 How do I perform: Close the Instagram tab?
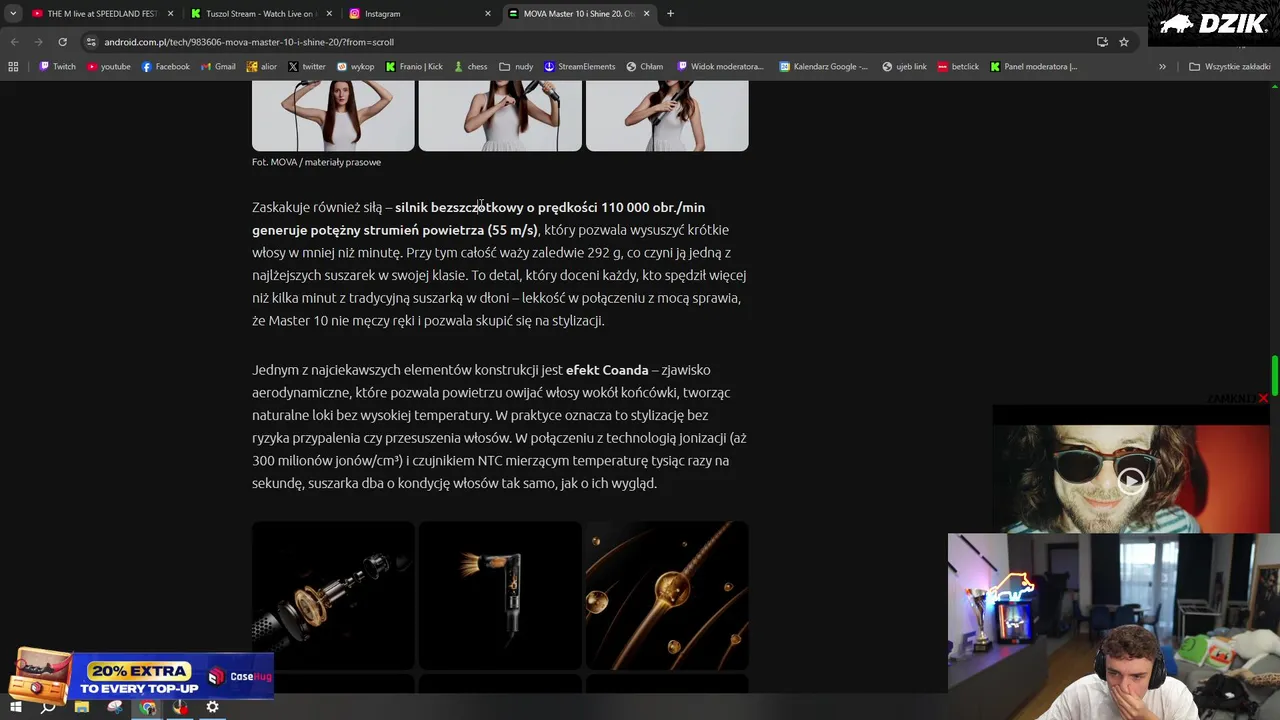coord(488,14)
